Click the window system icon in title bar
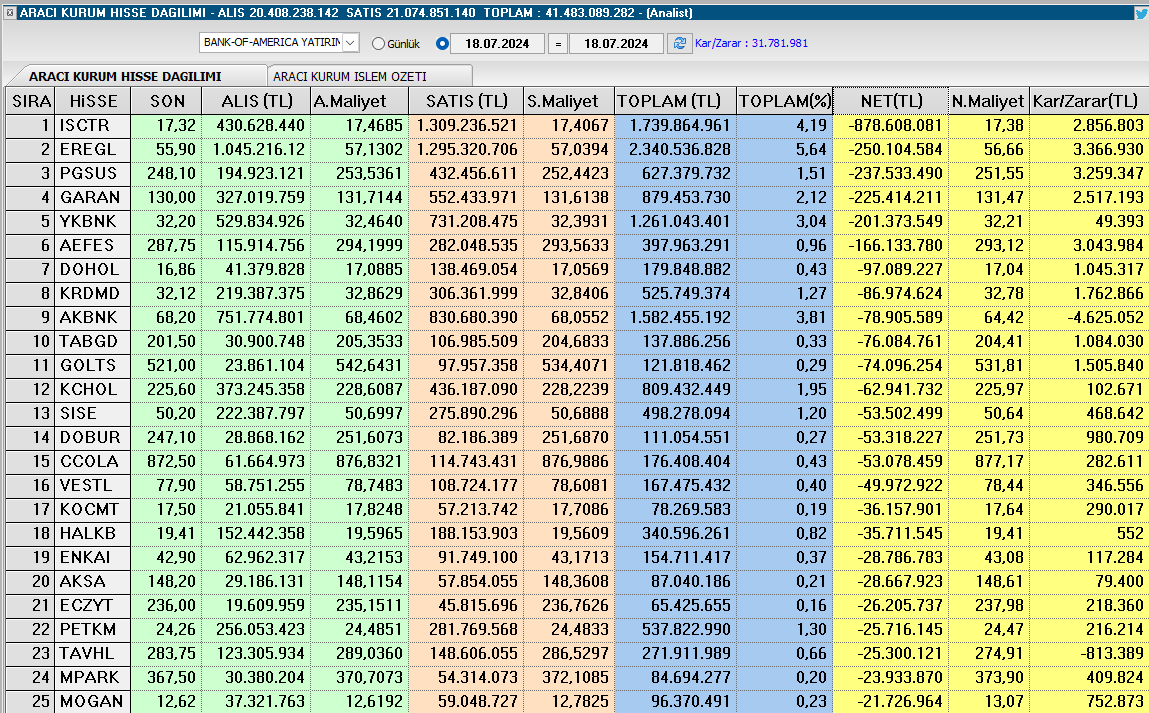This screenshot has width=1149, height=713. coord(10,12)
